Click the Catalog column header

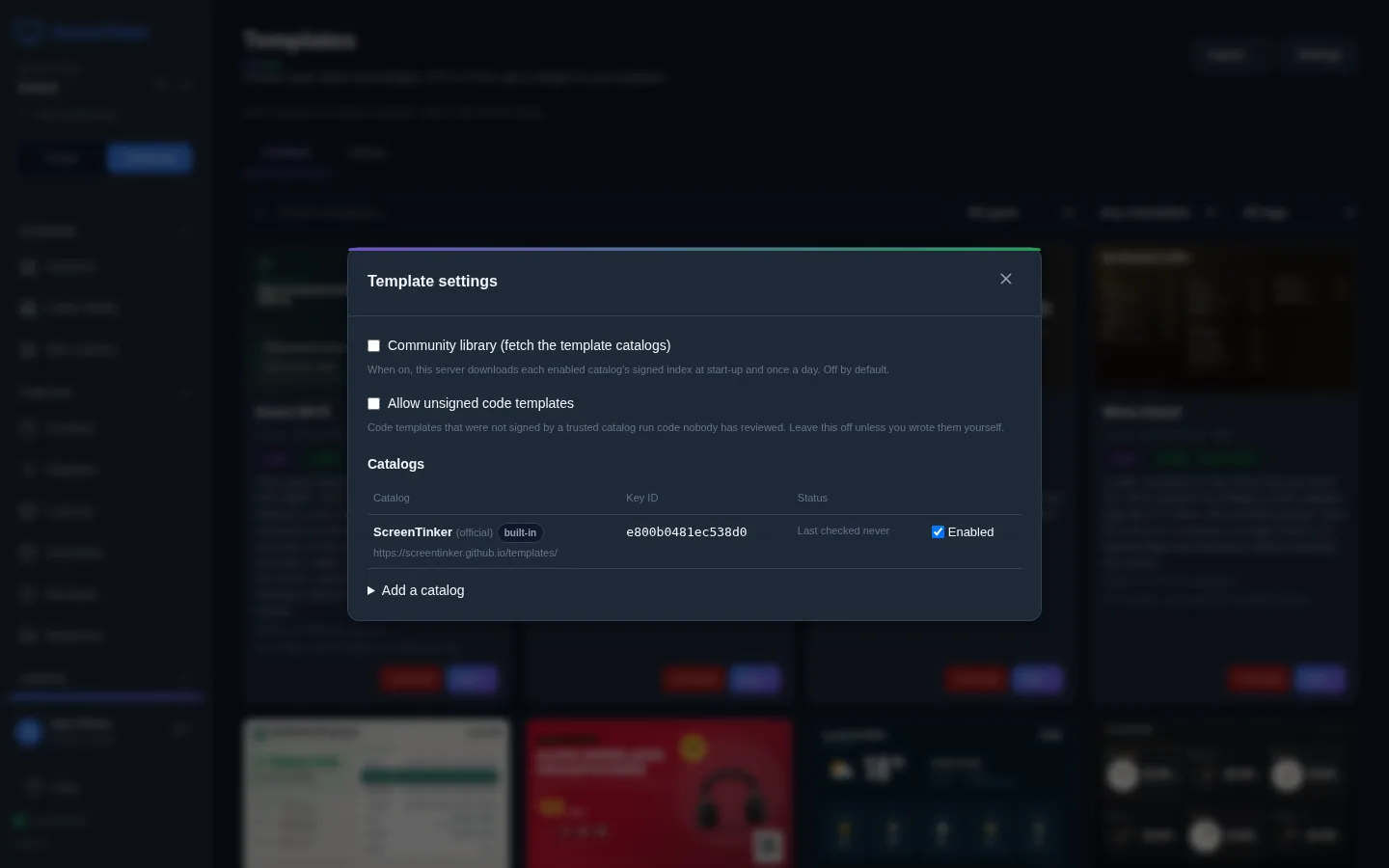pyautogui.click(x=391, y=498)
